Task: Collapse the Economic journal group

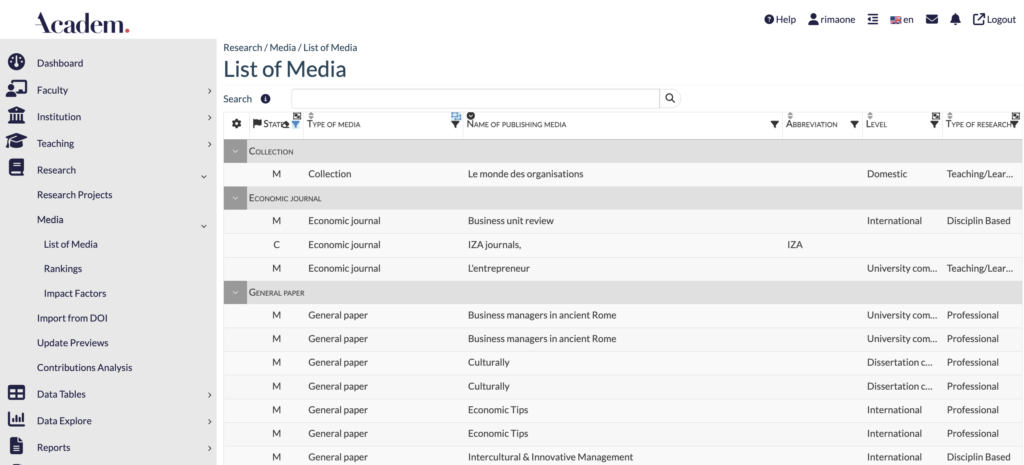Action: click(x=236, y=199)
